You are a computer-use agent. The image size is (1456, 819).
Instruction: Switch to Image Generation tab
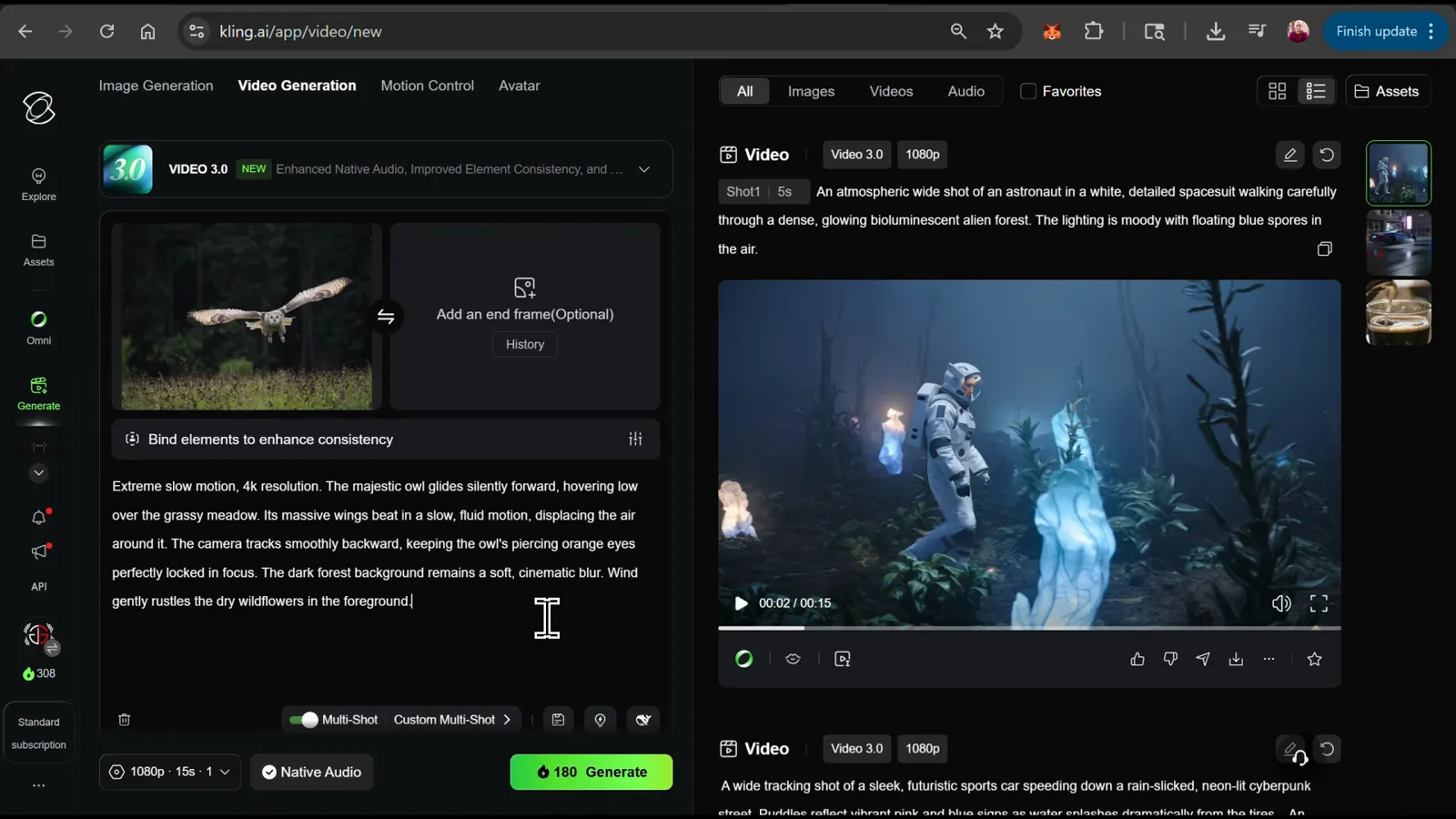[x=156, y=86]
